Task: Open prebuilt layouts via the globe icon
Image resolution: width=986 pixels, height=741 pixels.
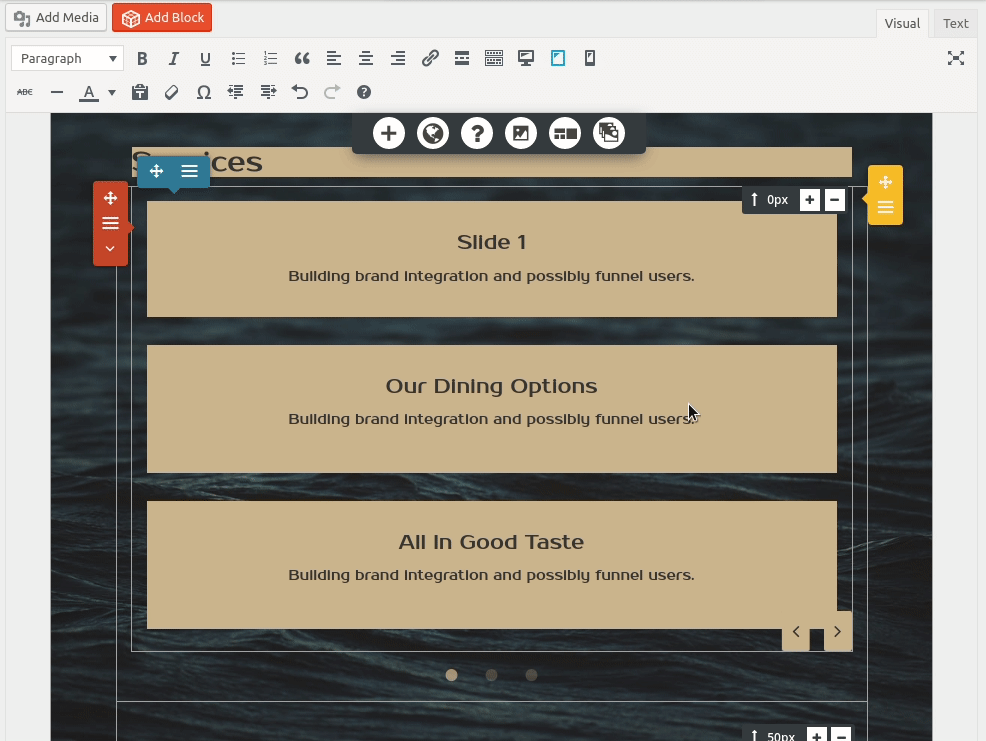Action: [433, 132]
